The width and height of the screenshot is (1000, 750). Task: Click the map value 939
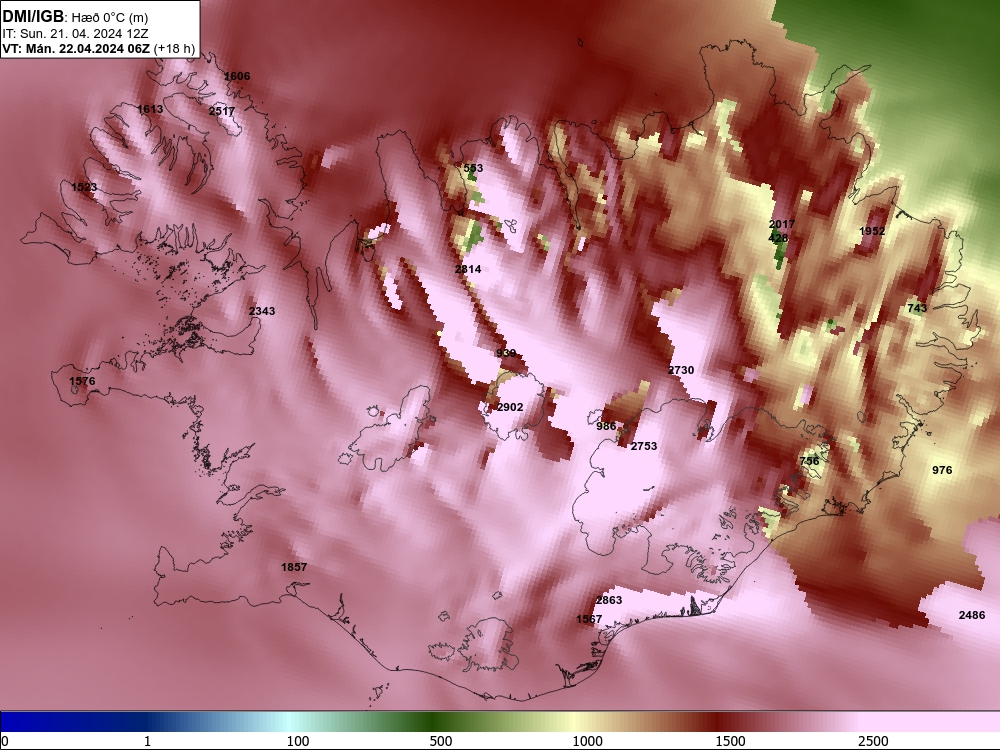[506, 353]
